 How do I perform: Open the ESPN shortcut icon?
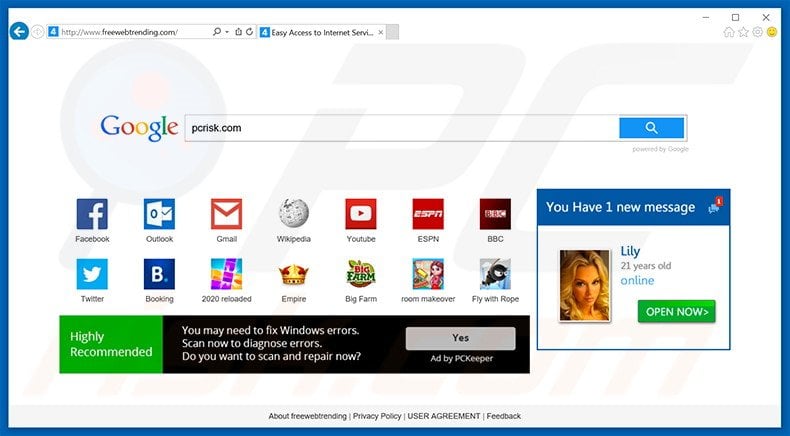pyautogui.click(x=428, y=214)
